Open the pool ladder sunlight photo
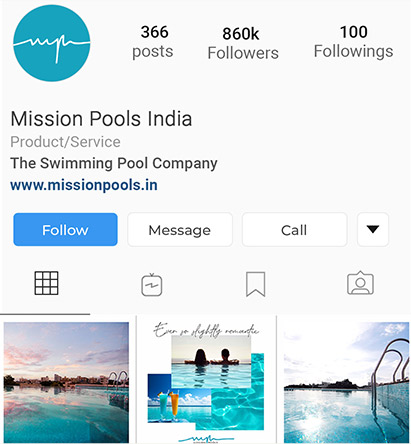411x444 pixels. (x=346, y=382)
